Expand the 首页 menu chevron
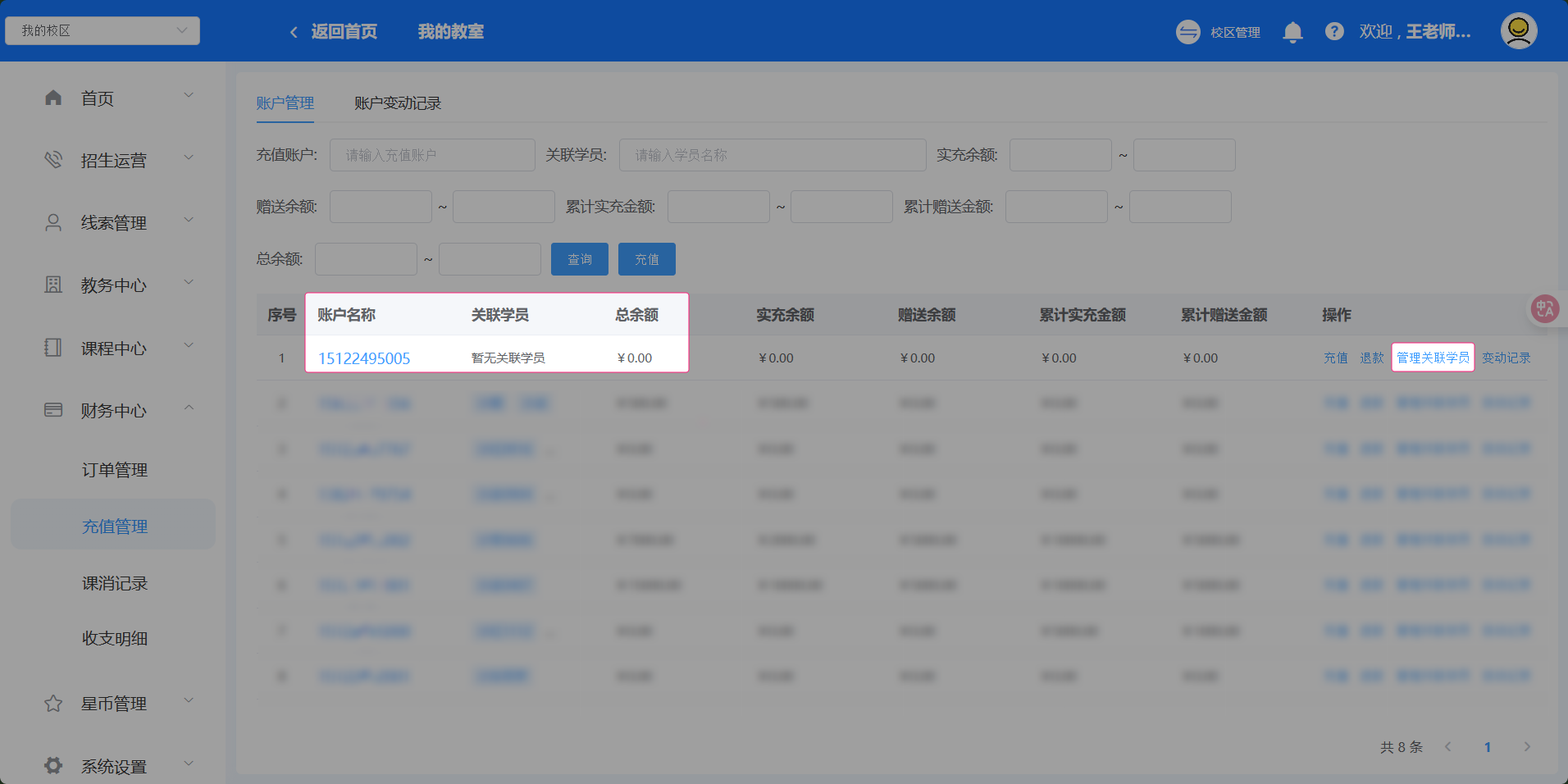Image resolution: width=1568 pixels, height=784 pixels. tap(189, 96)
